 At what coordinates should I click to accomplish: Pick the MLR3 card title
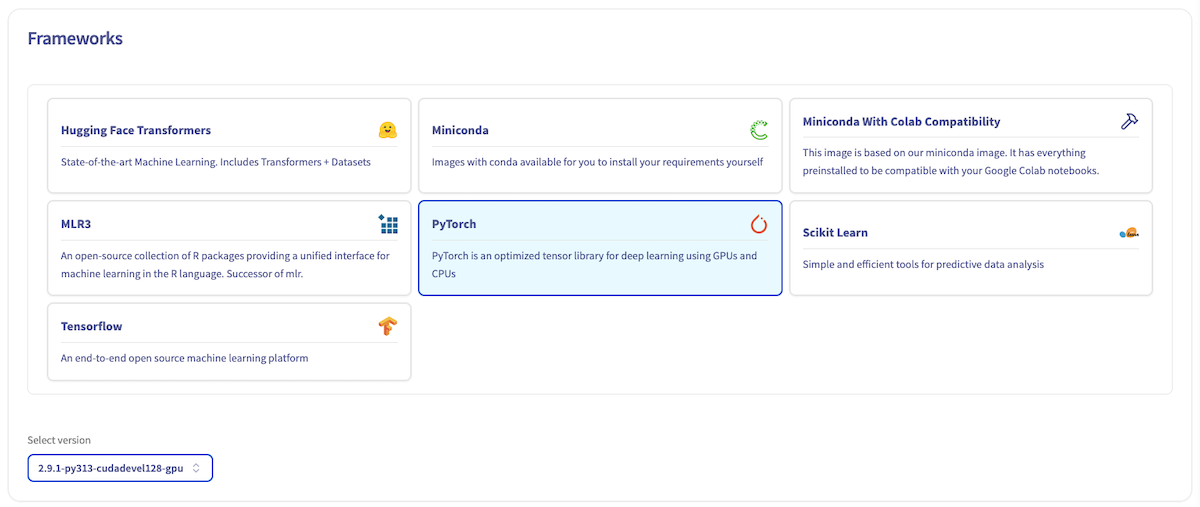[x=76, y=224]
